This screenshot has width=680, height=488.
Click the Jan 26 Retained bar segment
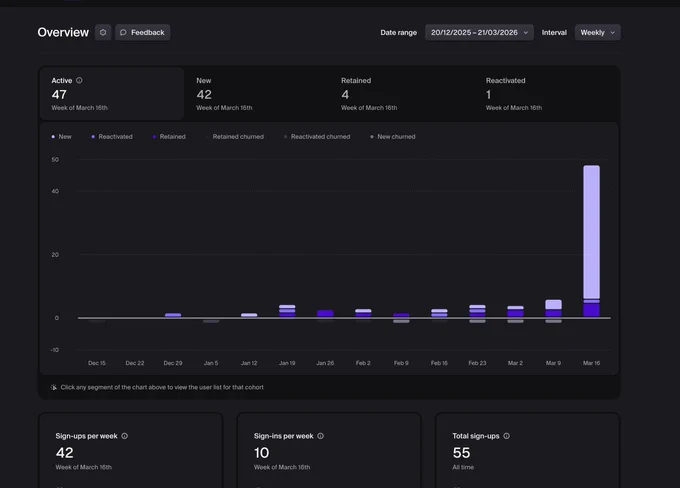tap(325, 314)
